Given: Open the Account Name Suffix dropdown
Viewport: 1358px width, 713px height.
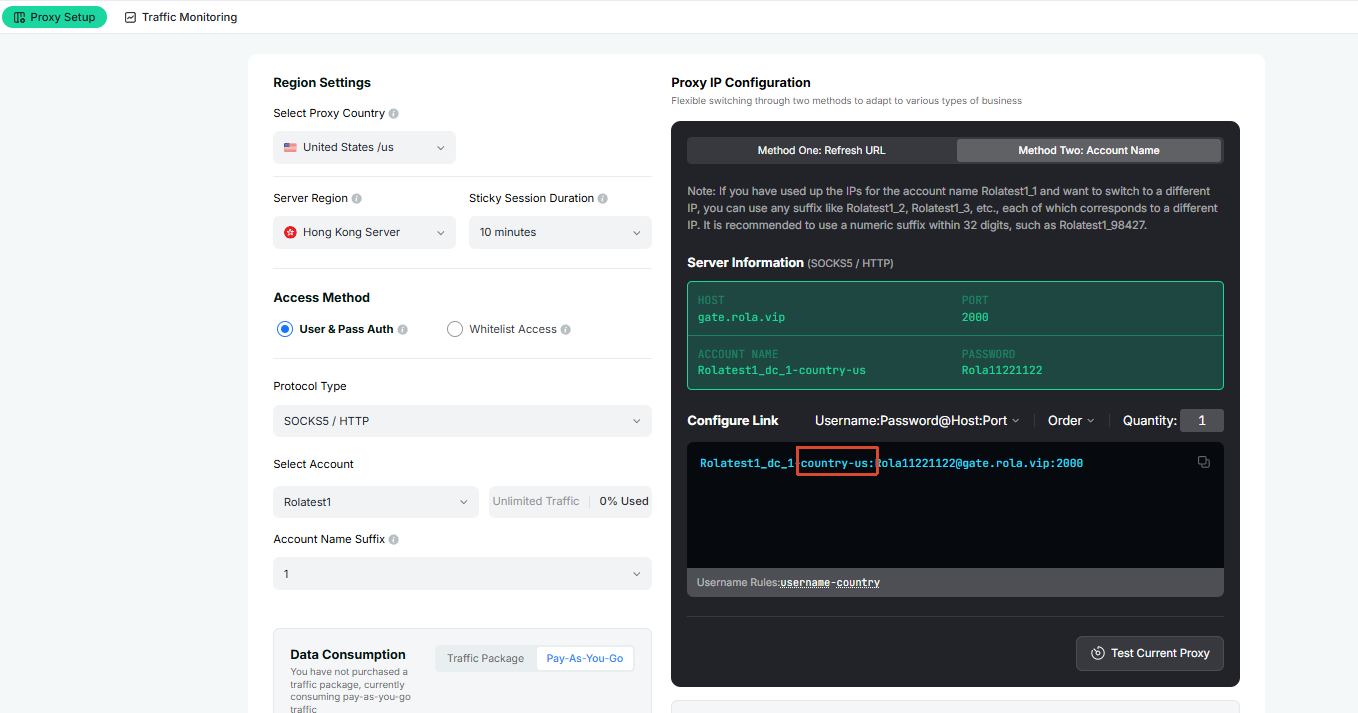Looking at the screenshot, I should click(462, 574).
